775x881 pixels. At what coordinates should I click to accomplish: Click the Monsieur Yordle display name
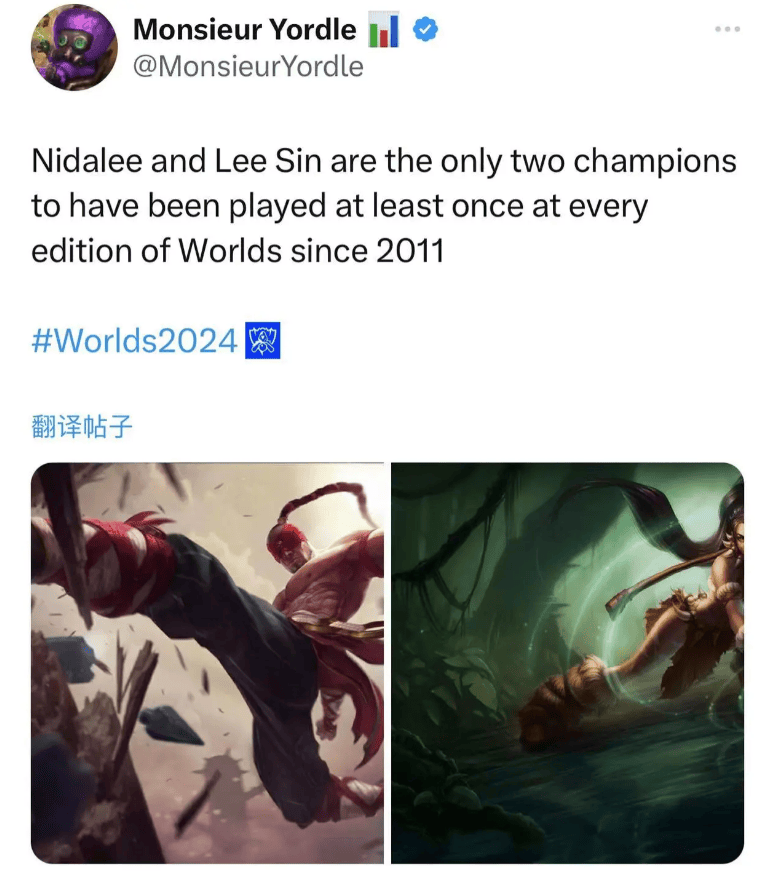tap(244, 29)
